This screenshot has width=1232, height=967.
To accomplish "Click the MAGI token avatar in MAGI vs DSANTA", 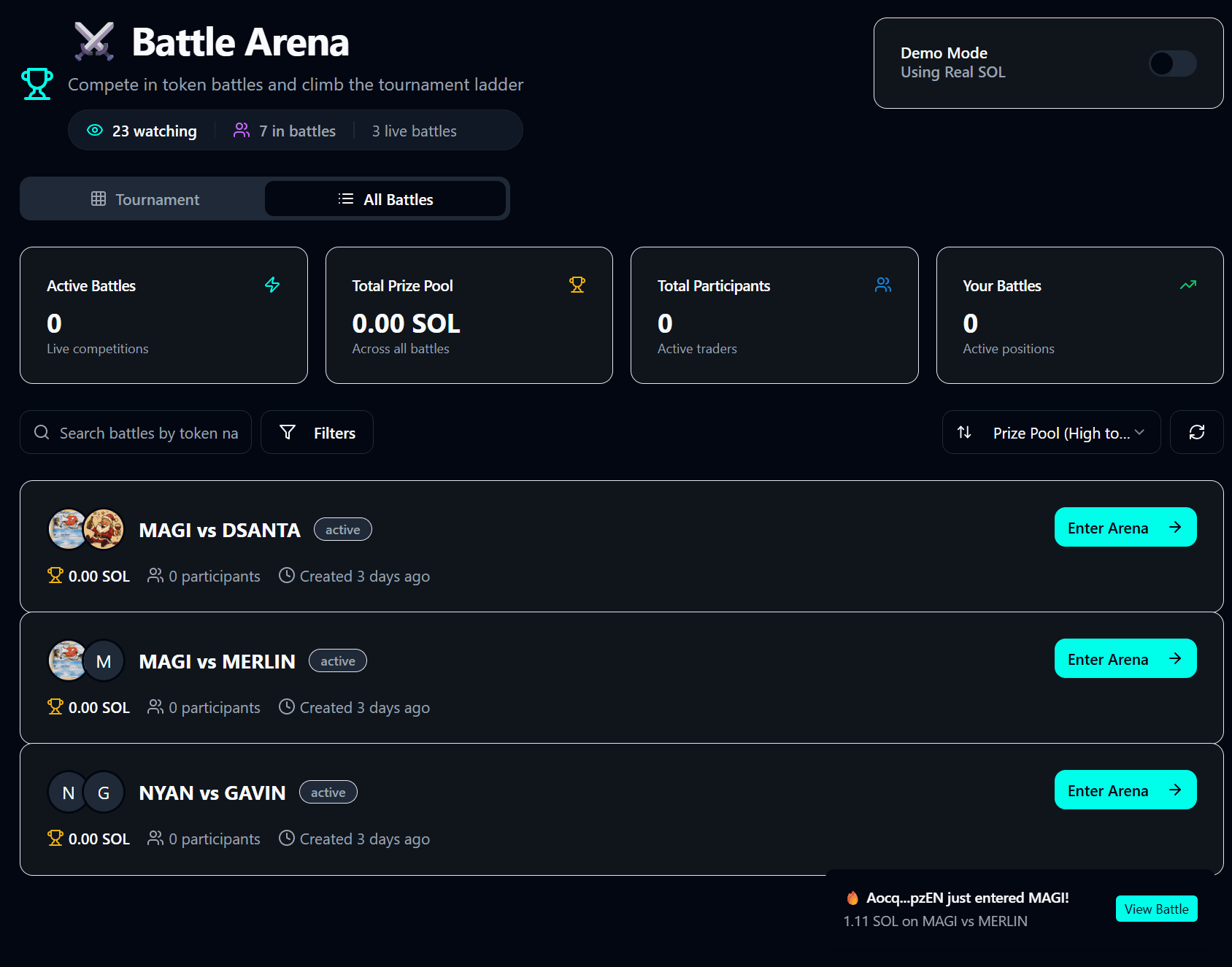I will (66, 529).
